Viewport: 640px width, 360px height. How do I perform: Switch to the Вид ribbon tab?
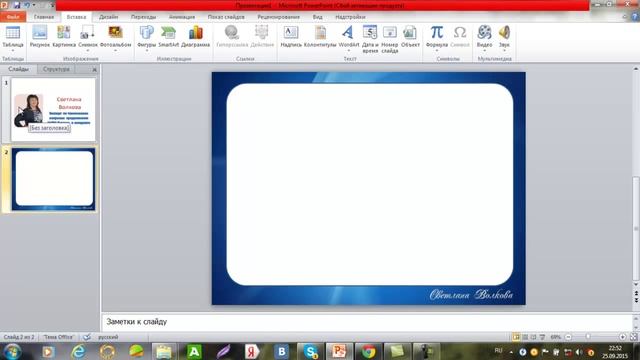pyautogui.click(x=318, y=17)
